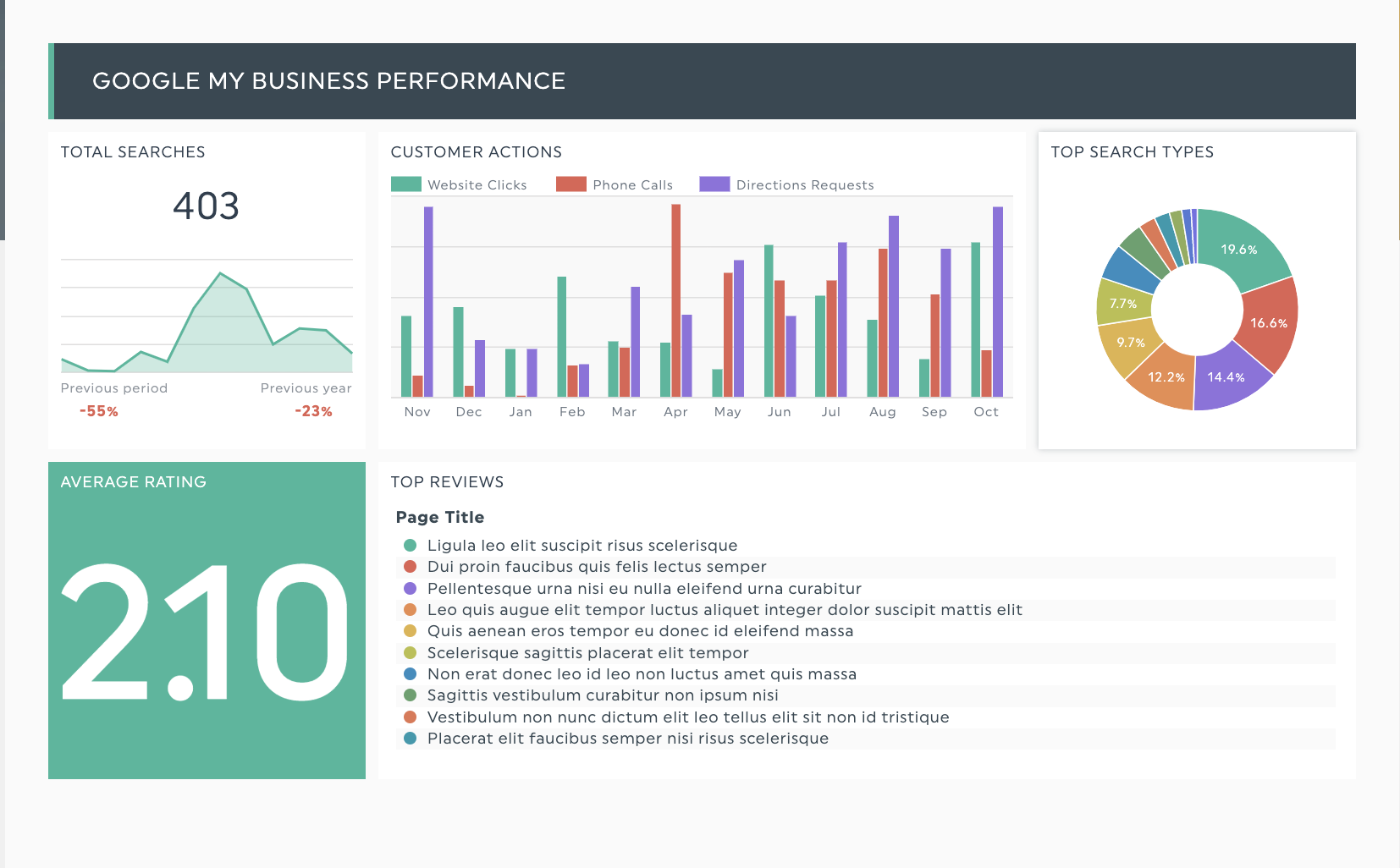The width and height of the screenshot is (1400, 868).
Task: Click the Apr Phone Calls bar
Action: click(x=675, y=300)
